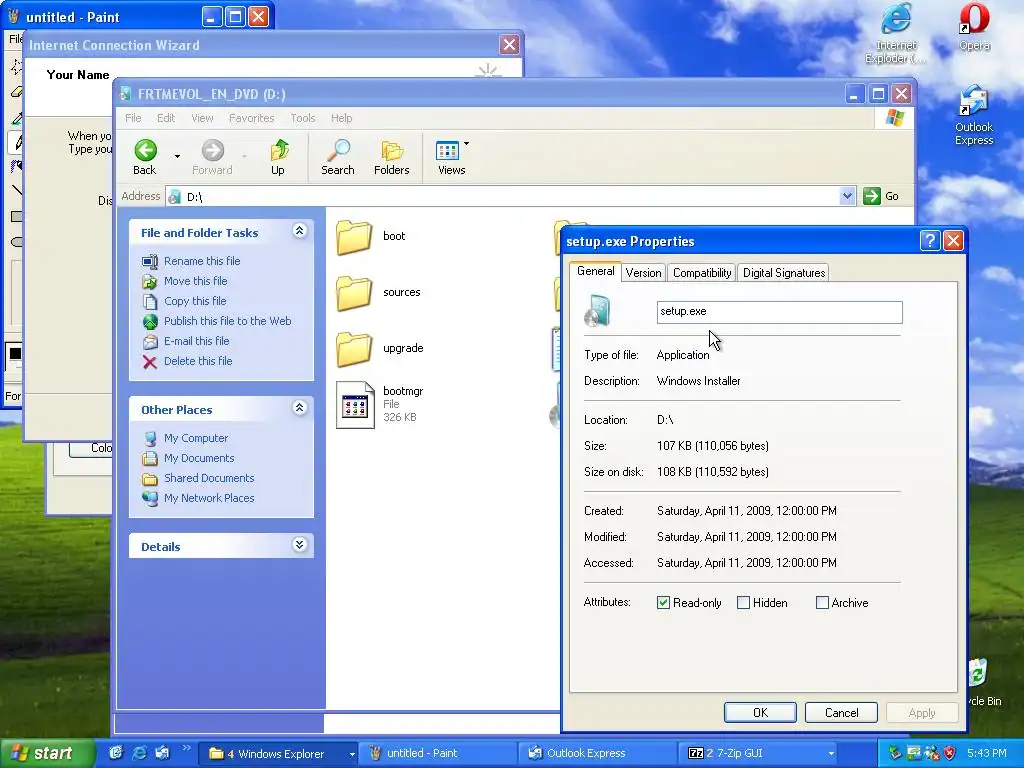This screenshot has height=768, width=1024.
Task: Launch Internet Explorer from Quick Launch
Action: point(139,753)
